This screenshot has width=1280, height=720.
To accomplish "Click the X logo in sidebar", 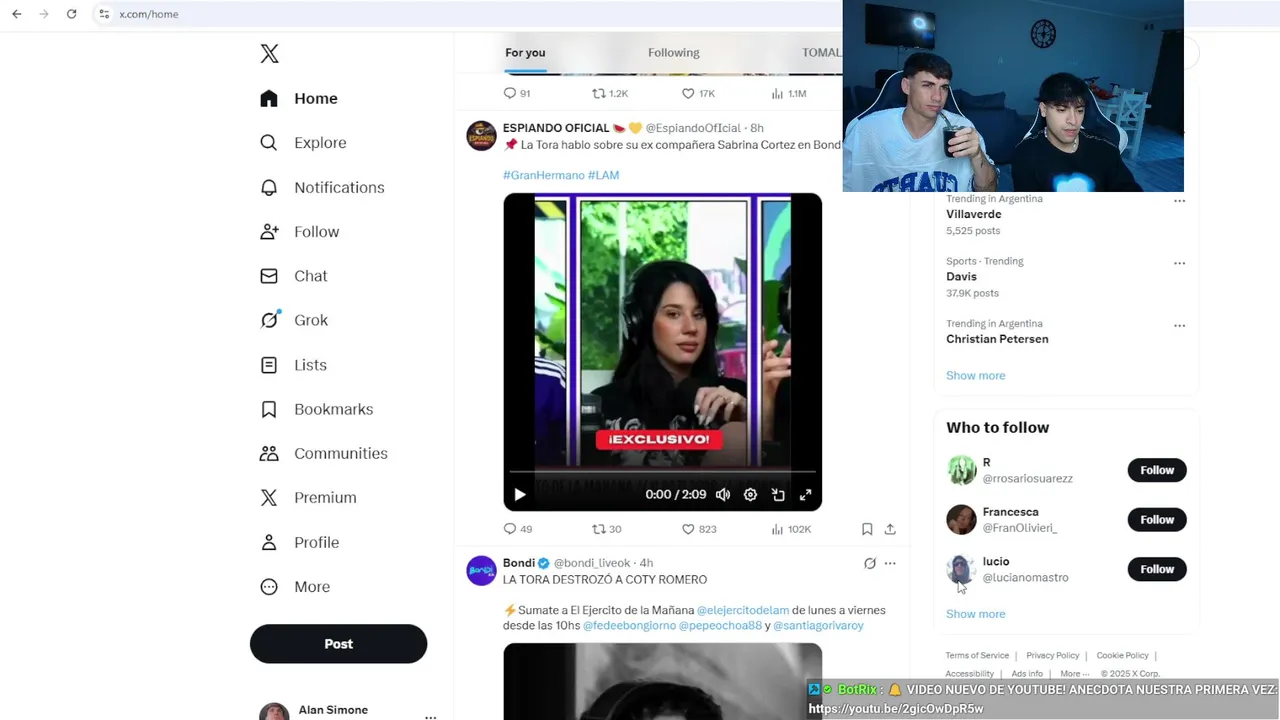I will [x=269, y=54].
